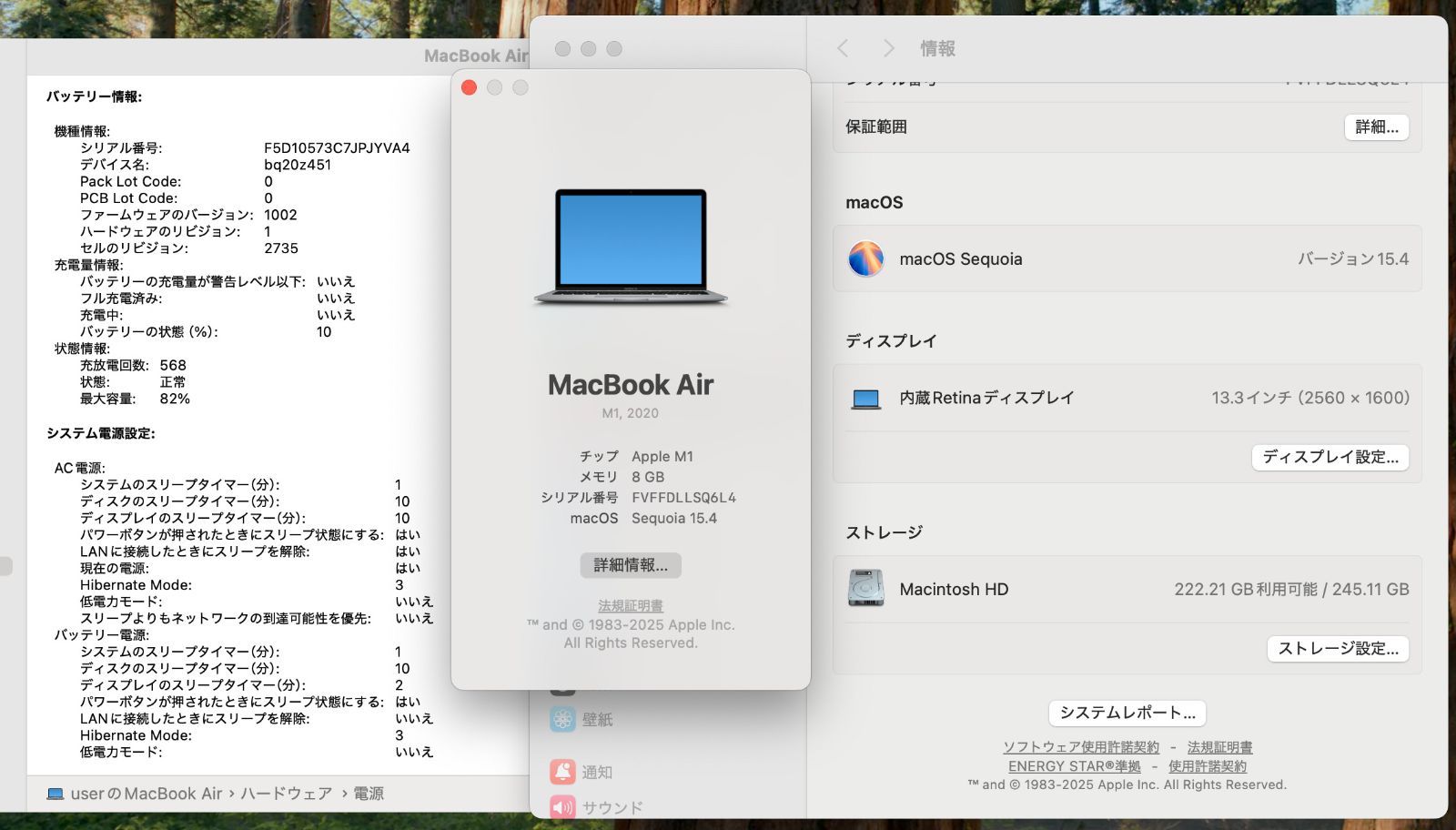Close the About This Mac window
This screenshot has width=1456, height=830.
[x=469, y=87]
